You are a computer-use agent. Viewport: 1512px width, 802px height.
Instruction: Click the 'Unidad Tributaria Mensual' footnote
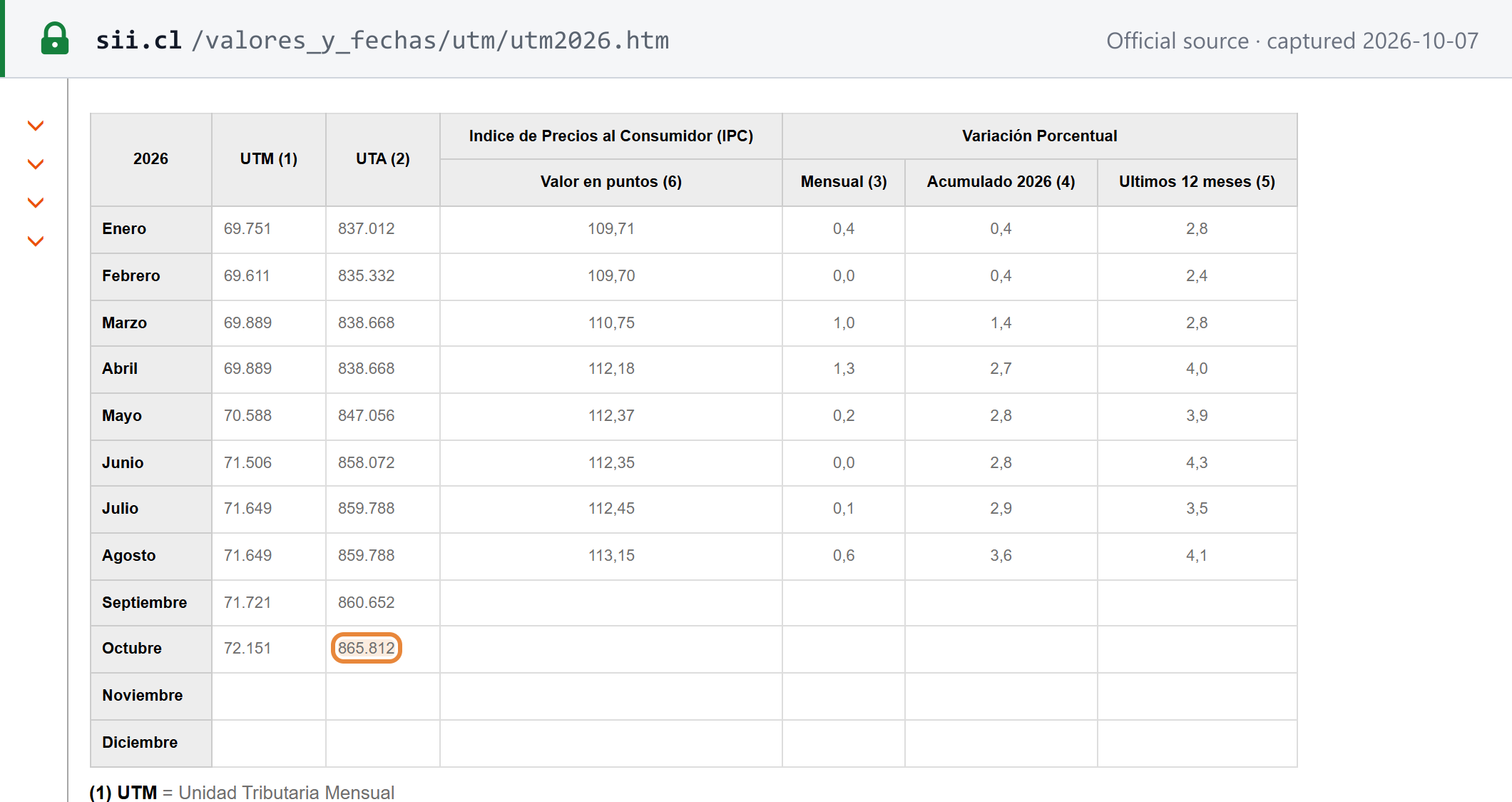[287, 793]
